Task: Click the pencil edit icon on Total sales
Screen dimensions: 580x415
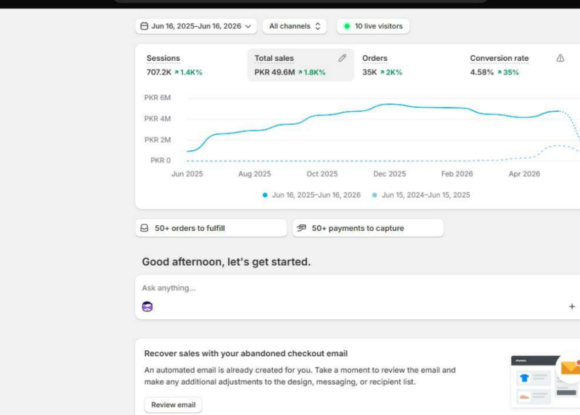Action: click(x=342, y=58)
